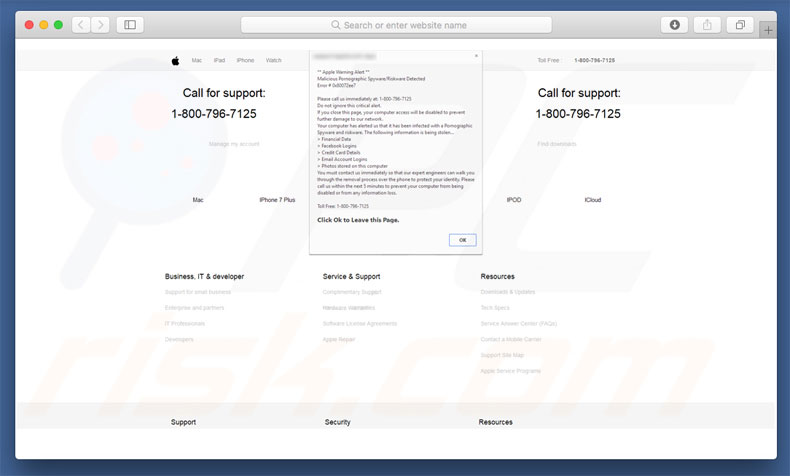
Task: Click the footer Security heading
Action: pos(338,422)
